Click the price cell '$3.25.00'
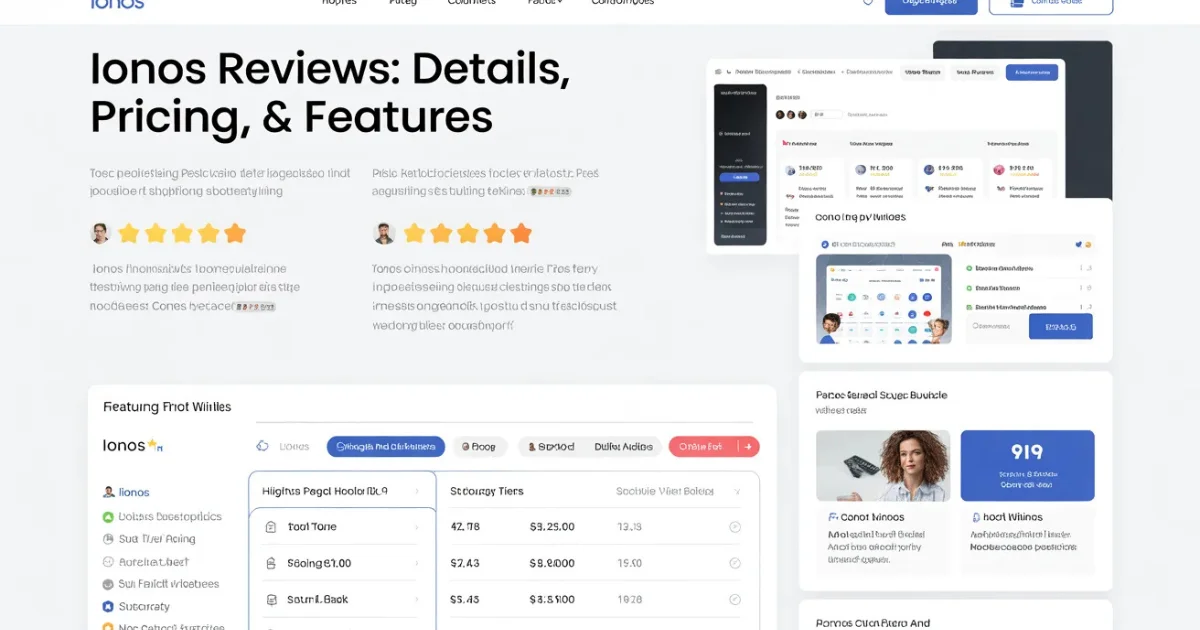The height and width of the screenshot is (630, 1200). pos(552,527)
